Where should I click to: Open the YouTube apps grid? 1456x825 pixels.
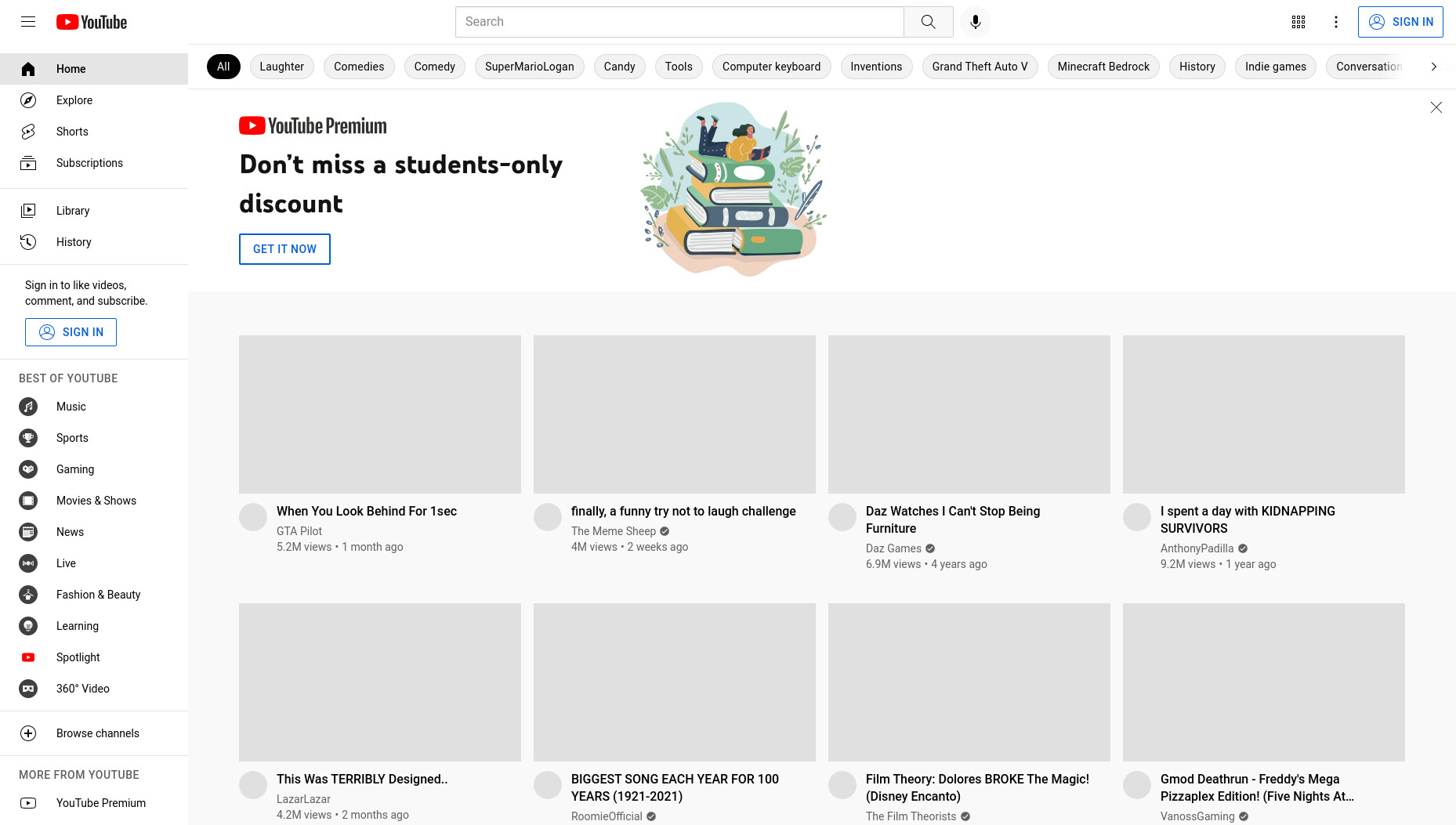click(x=1298, y=22)
